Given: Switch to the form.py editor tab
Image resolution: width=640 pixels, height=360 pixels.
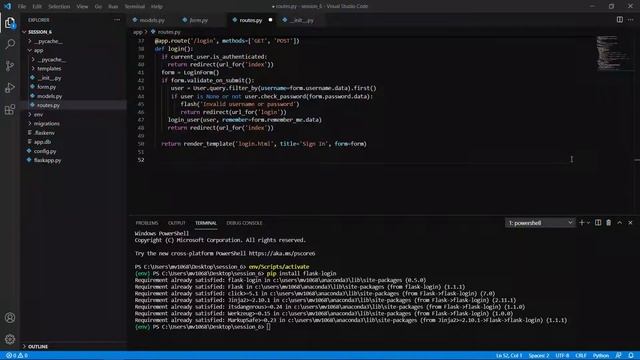Looking at the screenshot, I should click(199, 20).
